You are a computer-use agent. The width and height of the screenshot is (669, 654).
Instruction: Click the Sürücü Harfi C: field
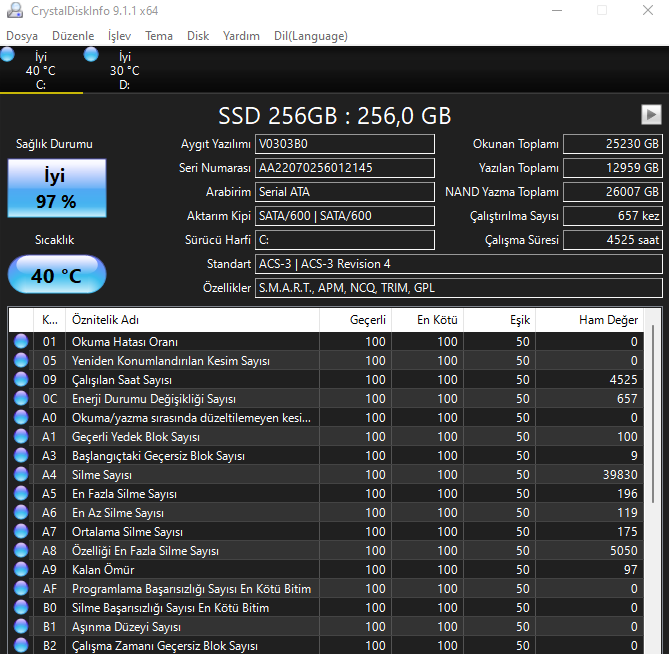pos(345,240)
